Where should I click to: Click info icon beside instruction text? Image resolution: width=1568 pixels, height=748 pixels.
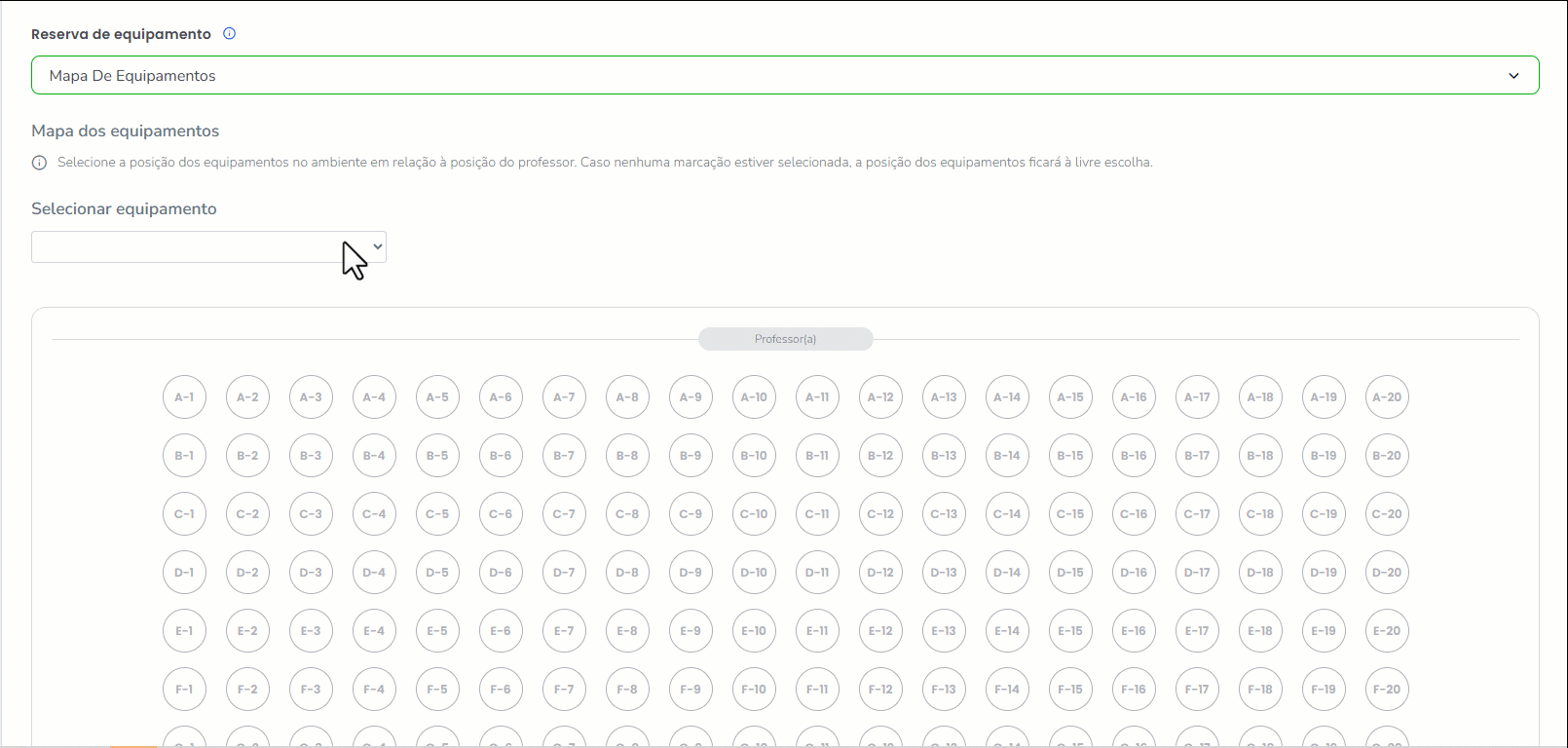click(x=39, y=163)
